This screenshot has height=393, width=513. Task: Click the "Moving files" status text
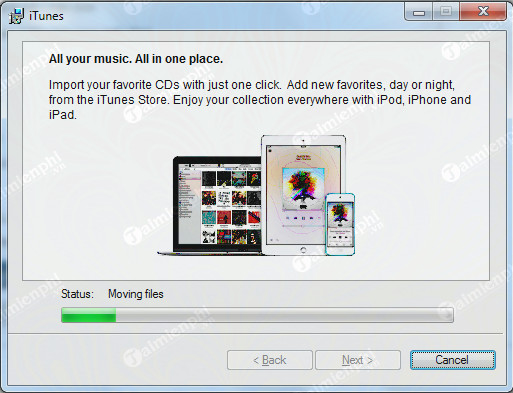(136, 294)
